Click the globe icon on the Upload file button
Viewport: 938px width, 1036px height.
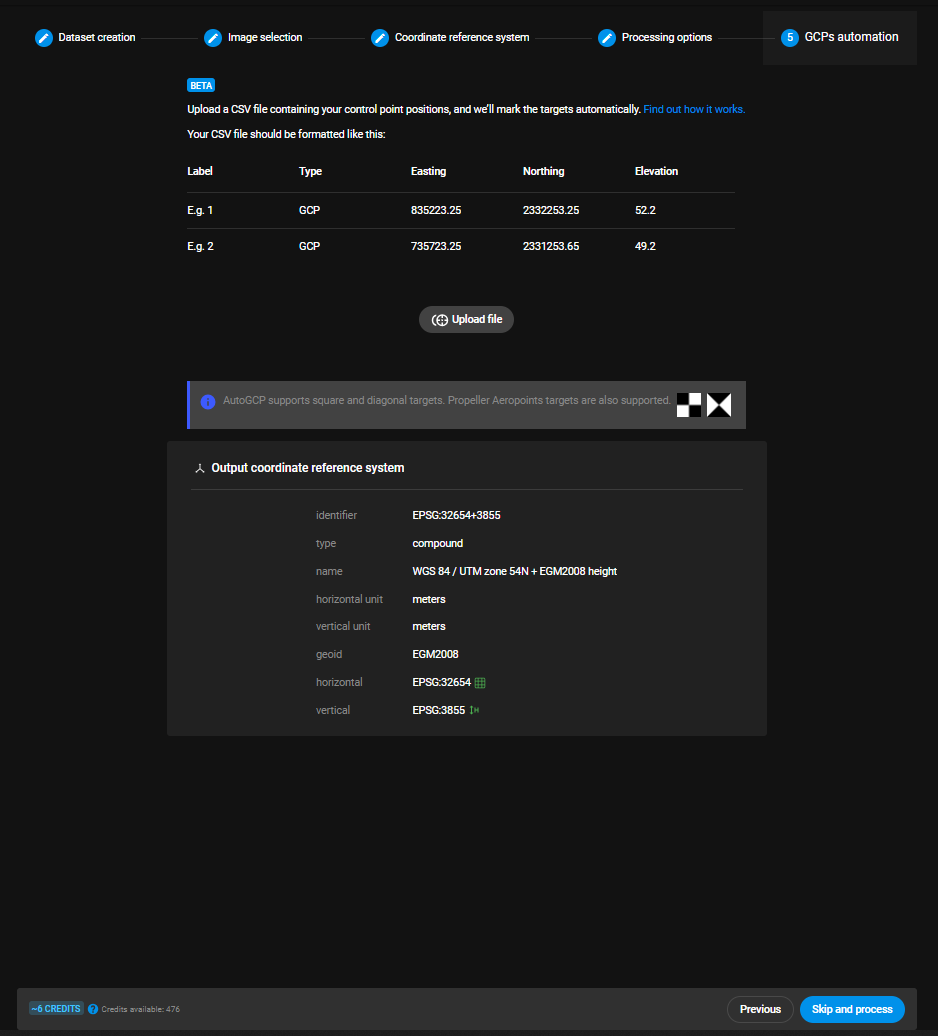coord(440,319)
